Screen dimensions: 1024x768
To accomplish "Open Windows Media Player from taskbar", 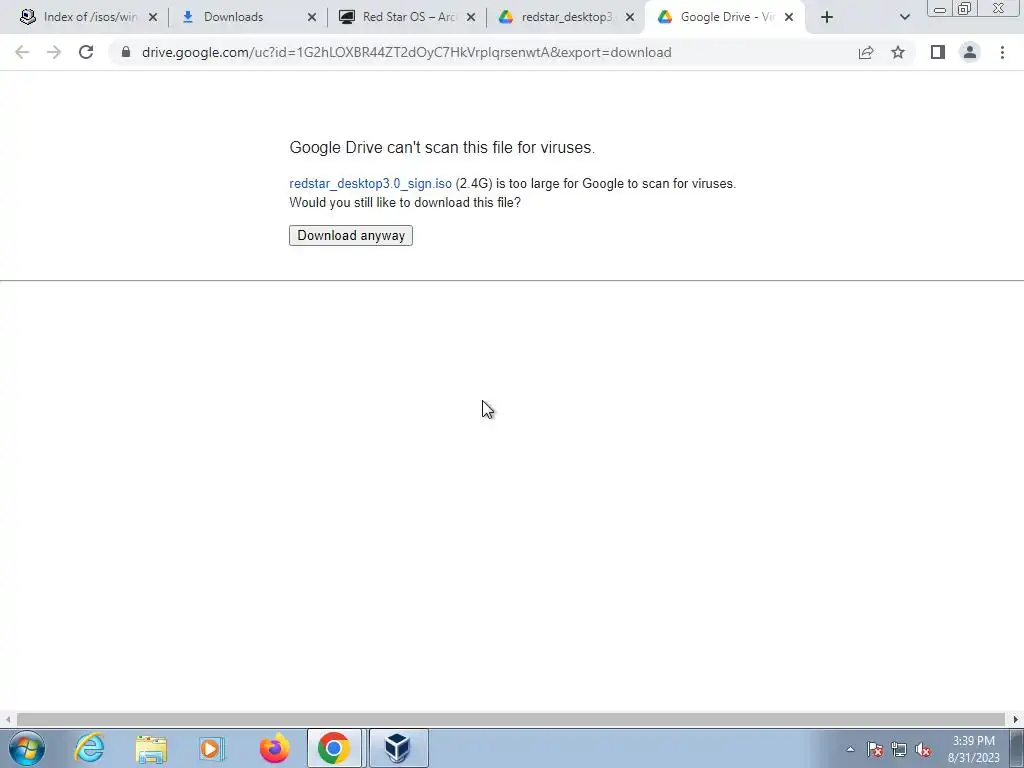I will (212, 748).
